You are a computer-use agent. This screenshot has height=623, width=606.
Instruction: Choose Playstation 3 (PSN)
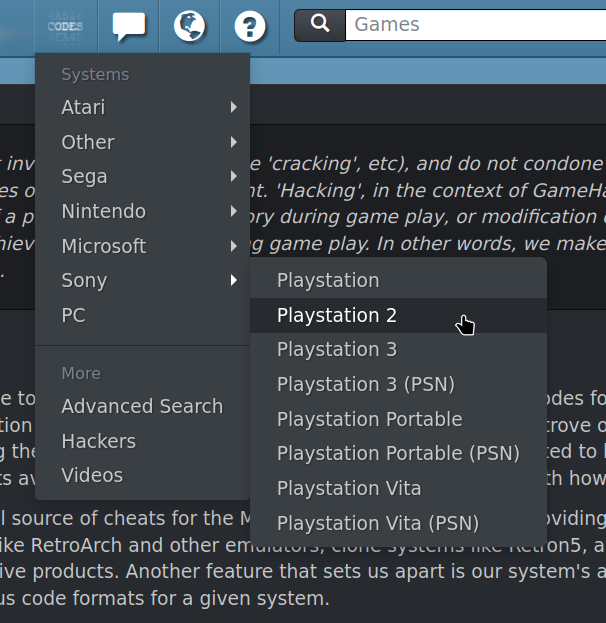[x=399, y=385]
